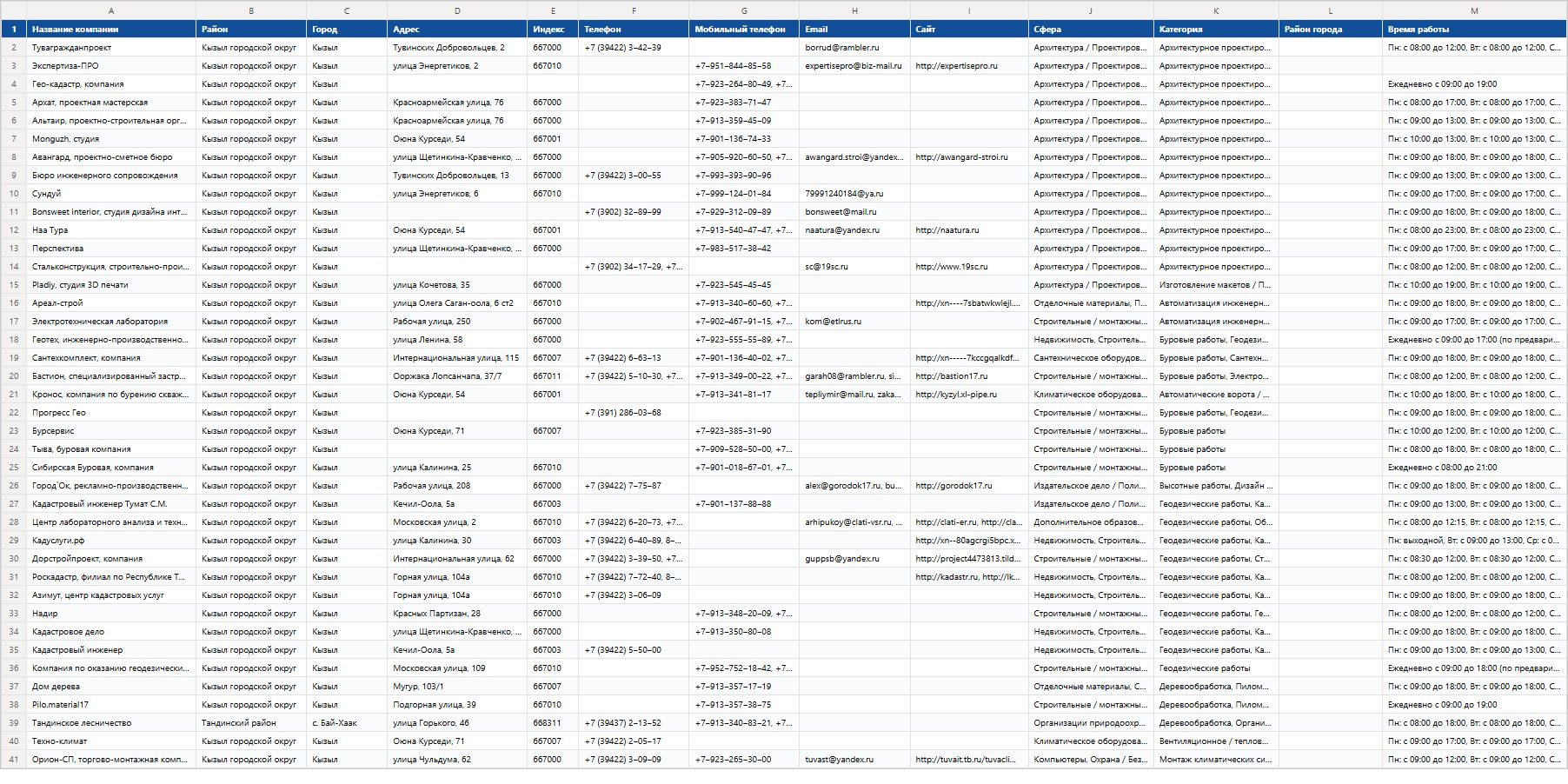Select the 'Мобильный телефон' header cell
This screenshot has width=1568, height=784.
click(x=744, y=30)
